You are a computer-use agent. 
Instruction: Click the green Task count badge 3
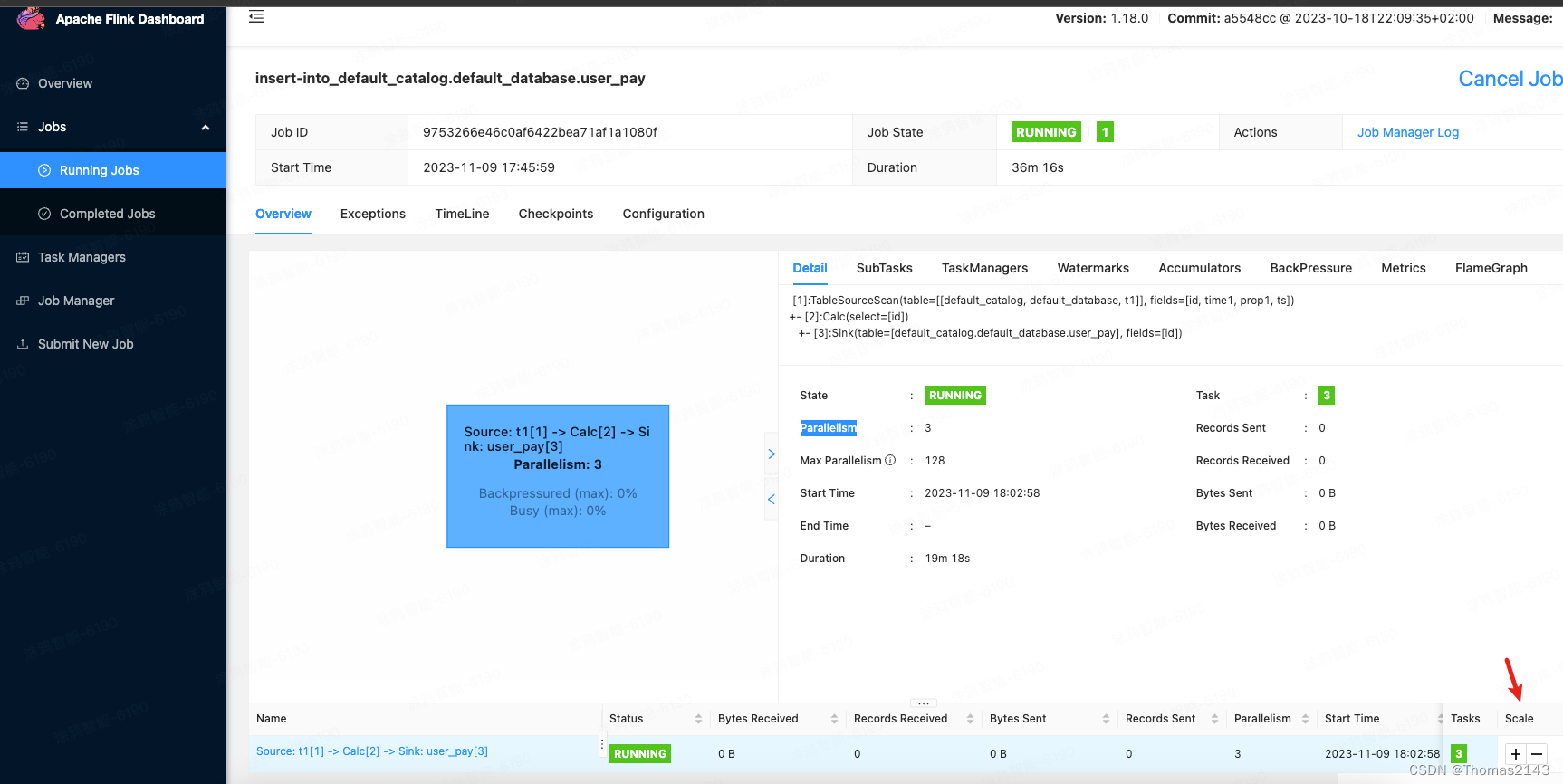(1327, 396)
